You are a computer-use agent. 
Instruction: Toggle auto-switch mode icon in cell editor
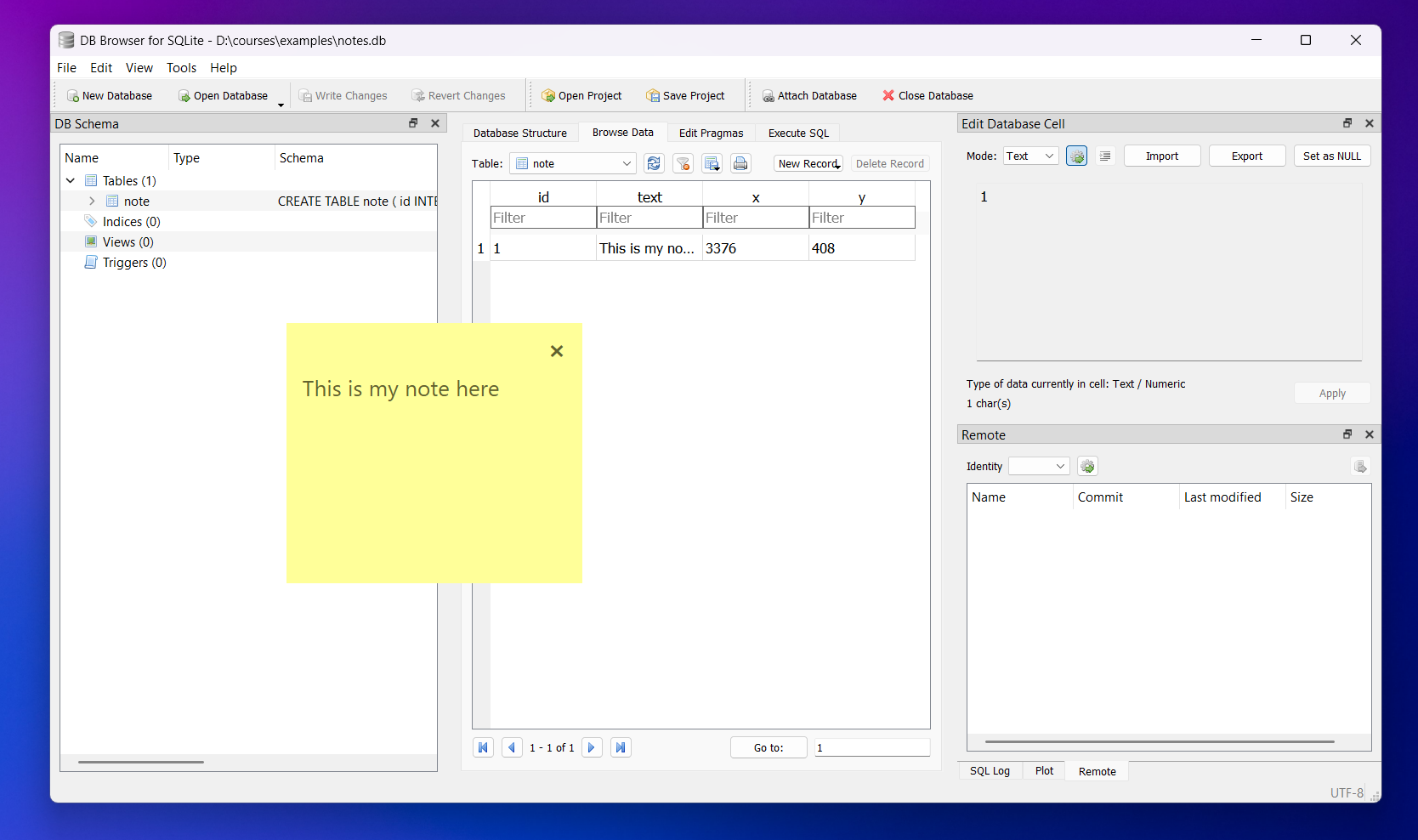pyautogui.click(x=1076, y=156)
